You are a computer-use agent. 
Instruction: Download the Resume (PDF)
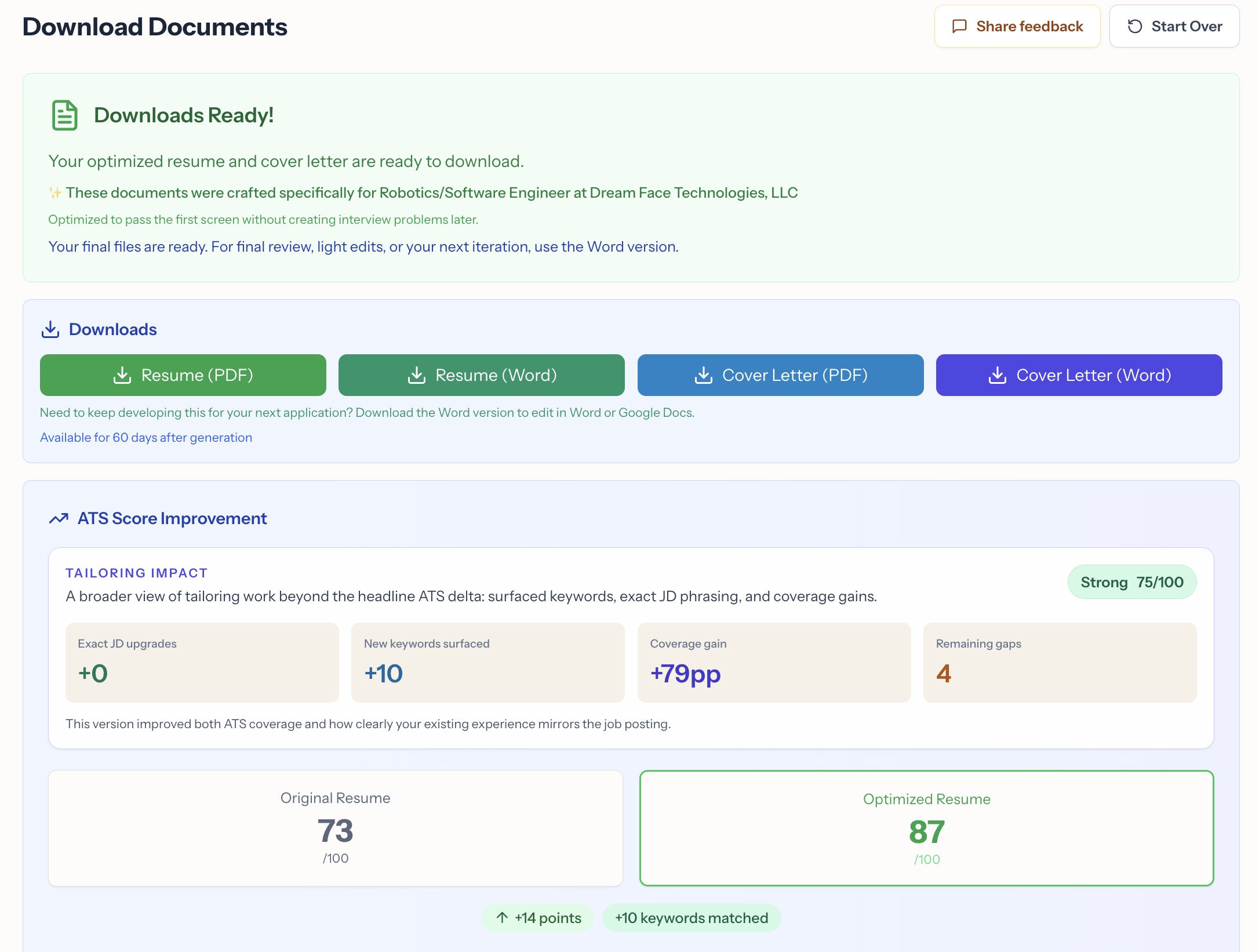pyautogui.click(x=183, y=375)
